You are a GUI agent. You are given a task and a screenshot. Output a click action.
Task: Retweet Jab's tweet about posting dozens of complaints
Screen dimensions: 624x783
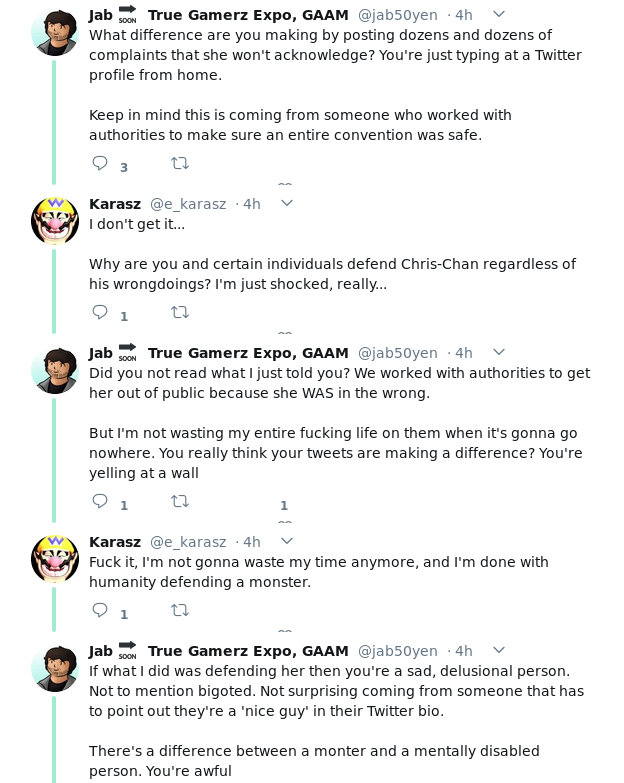tap(180, 163)
